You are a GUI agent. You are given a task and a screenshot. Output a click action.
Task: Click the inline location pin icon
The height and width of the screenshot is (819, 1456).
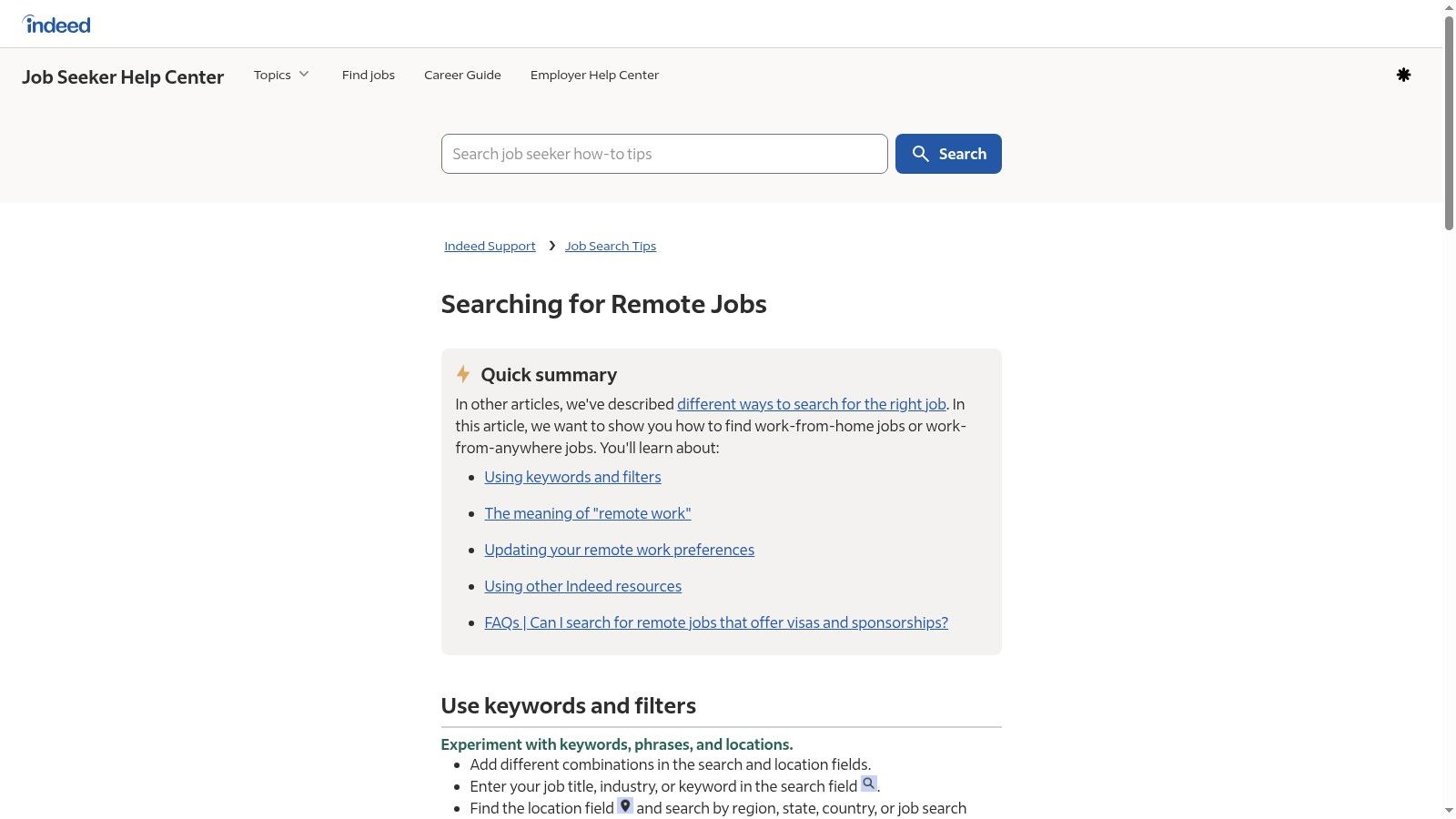pos(625,805)
